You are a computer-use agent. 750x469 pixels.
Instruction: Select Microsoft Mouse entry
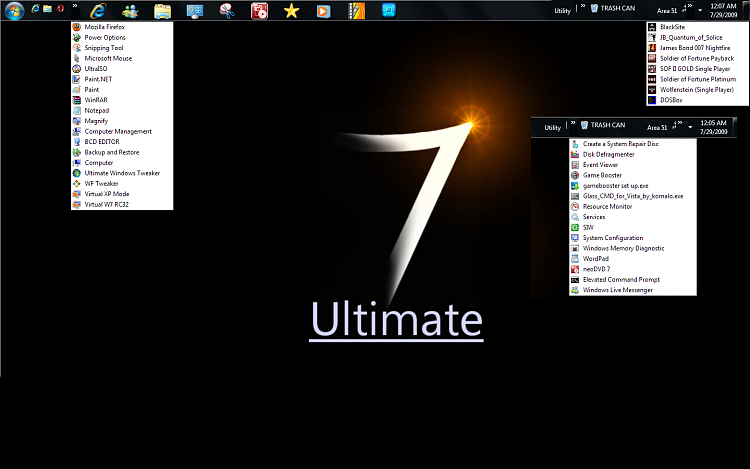122,58
